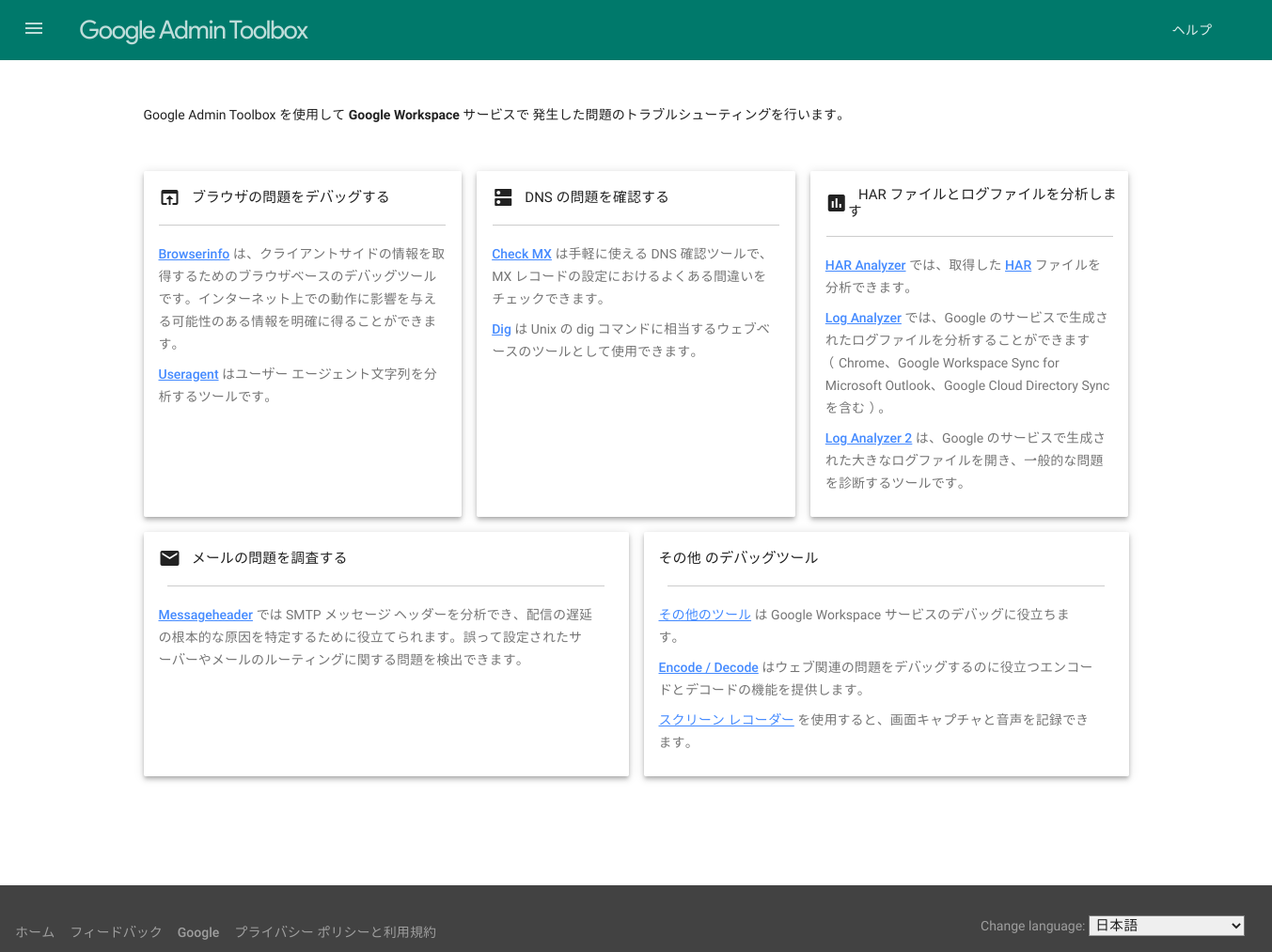Open the スクリーンレコーダー link
The image size is (1272, 952).
tap(726, 719)
